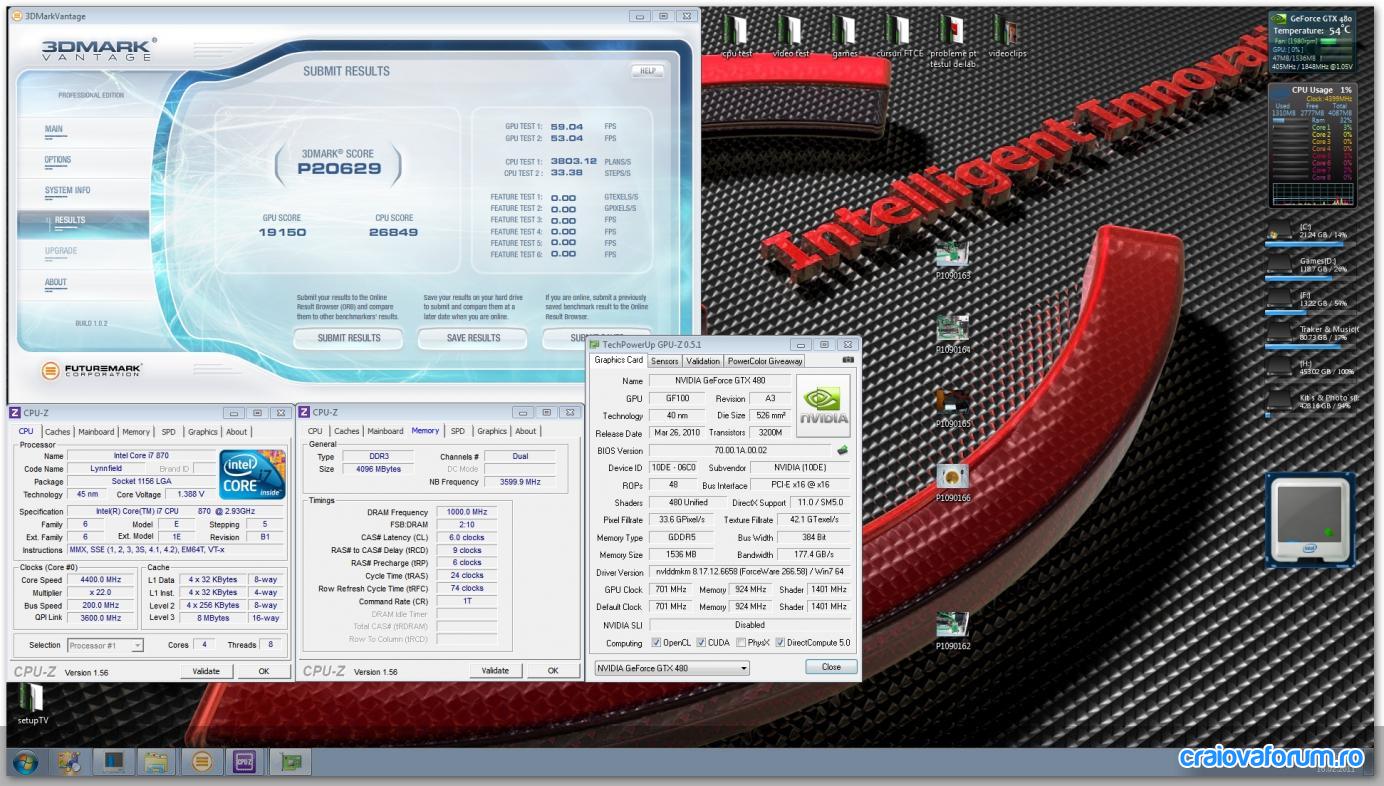Select the P1090163 image file on desktop

click(x=953, y=260)
